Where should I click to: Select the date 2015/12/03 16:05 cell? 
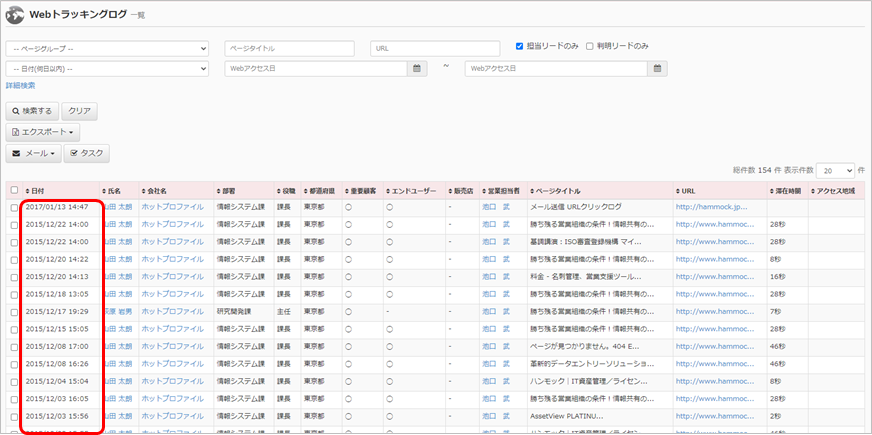57,398
